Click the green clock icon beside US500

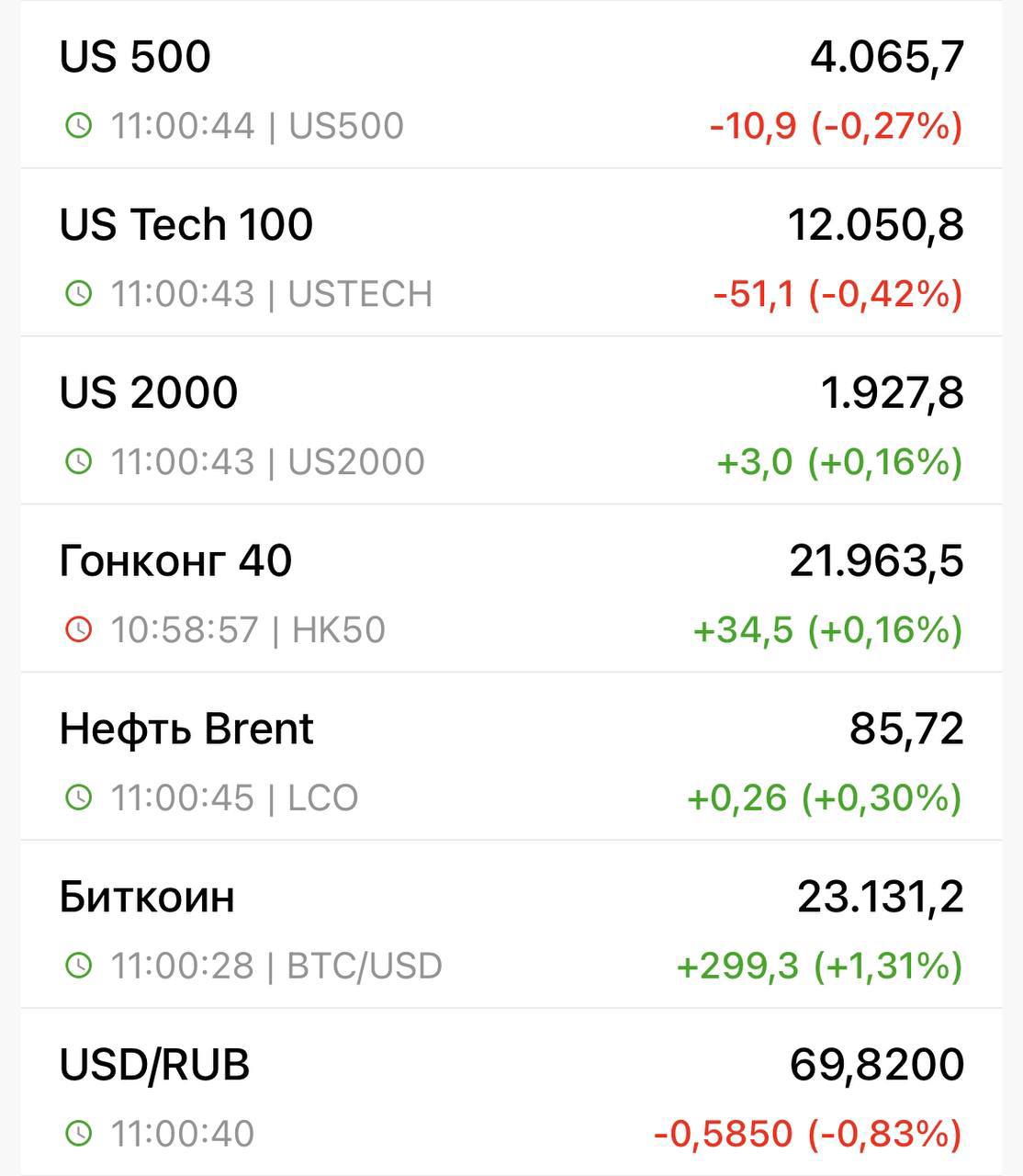click(x=79, y=125)
